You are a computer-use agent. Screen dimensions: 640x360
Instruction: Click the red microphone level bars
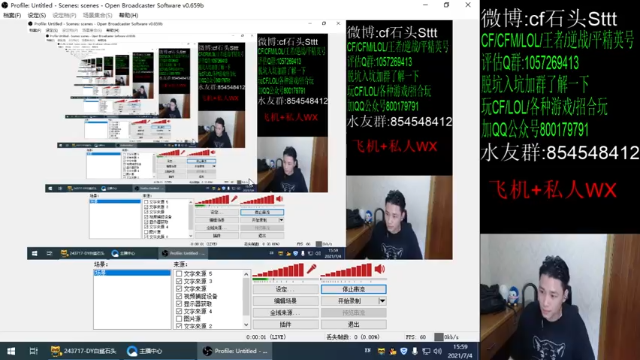pyautogui.click(x=278, y=270)
